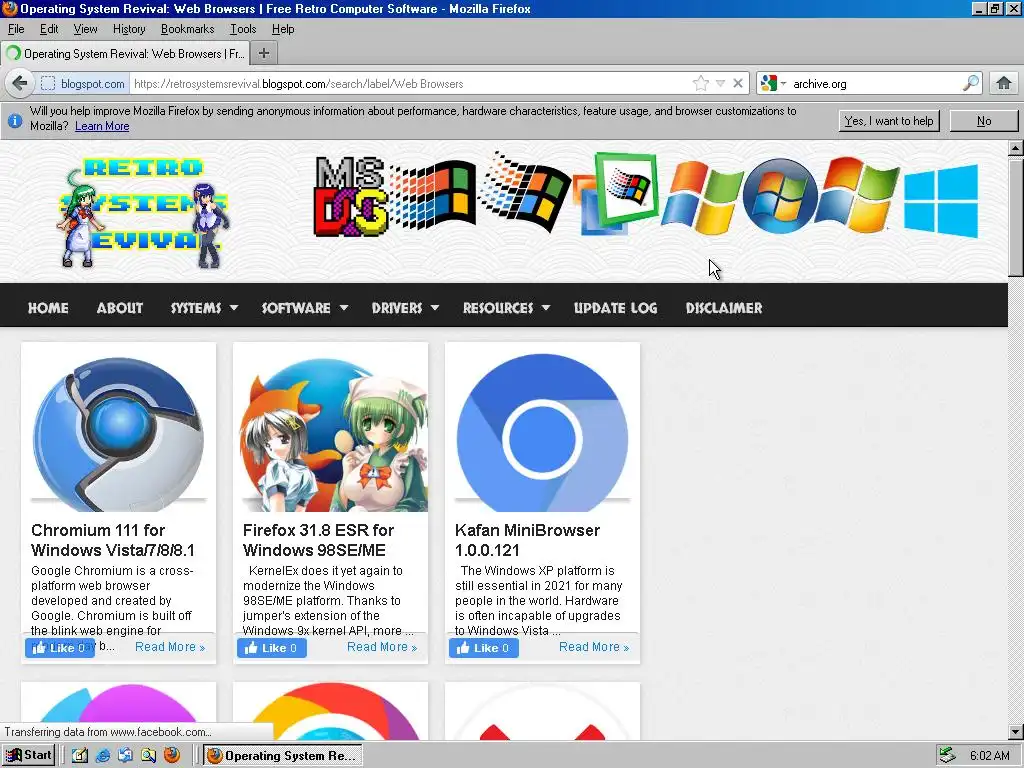Image resolution: width=1024 pixels, height=768 pixels.
Task: Read More on the Chromium 111 post
Action: [170, 647]
